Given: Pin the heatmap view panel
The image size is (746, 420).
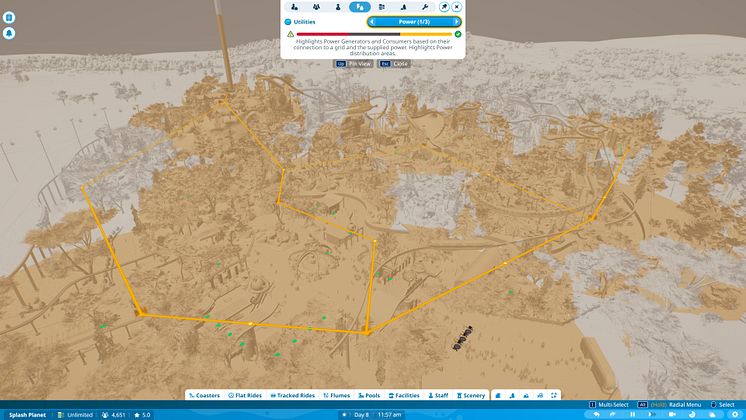Looking at the screenshot, I should [x=443, y=6].
